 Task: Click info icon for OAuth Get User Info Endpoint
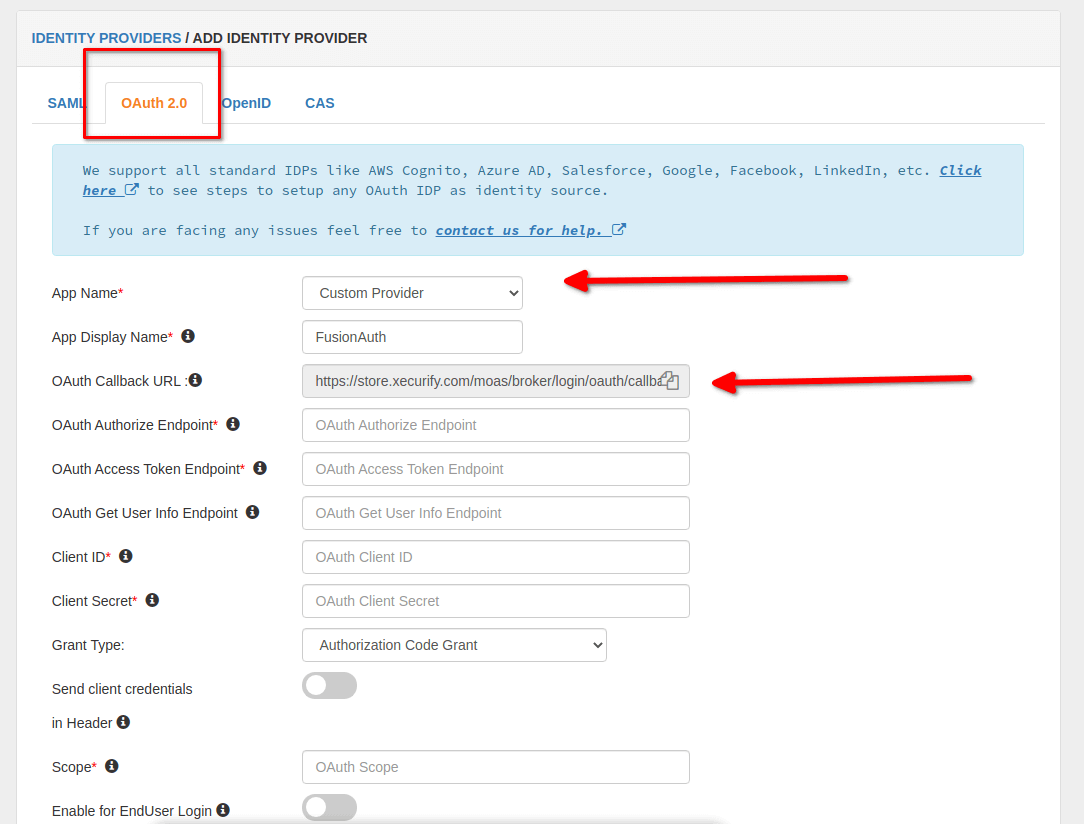[x=252, y=512]
